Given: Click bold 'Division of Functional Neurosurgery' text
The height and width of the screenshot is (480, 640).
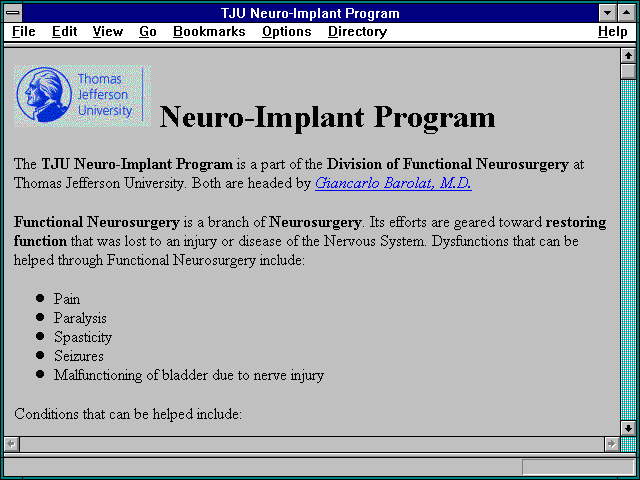Looking at the screenshot, I should click(448, 164).
